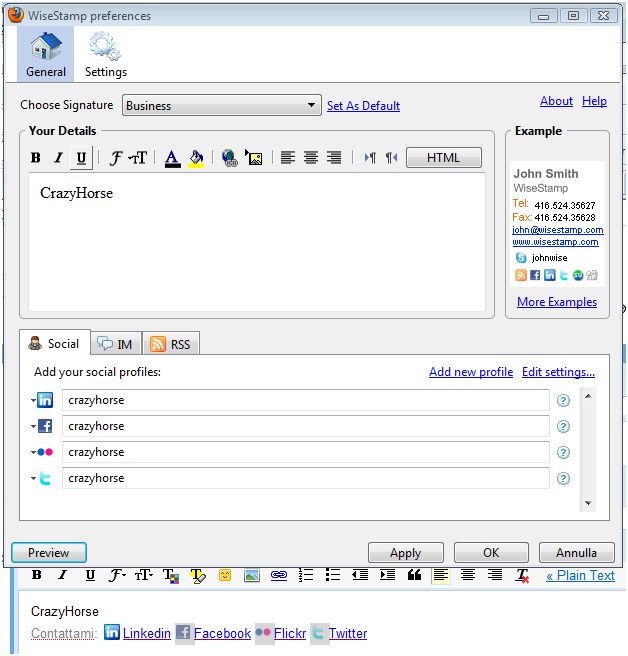The height and width of the screenshot is (656, 628).
Task: Expand the Flickr profile type dropdown arrow
Action: (33, 453)
